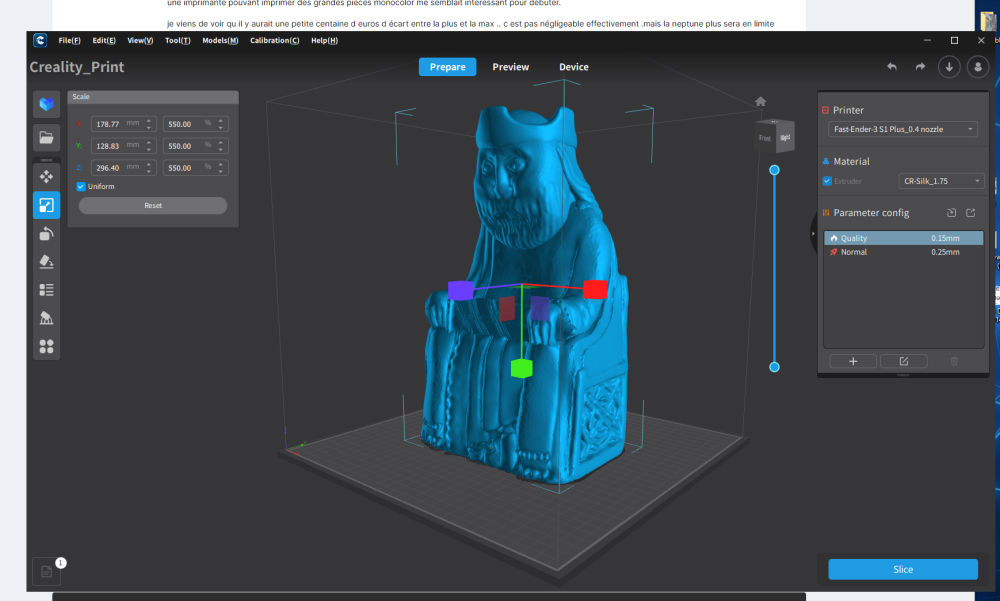The width and height of the screenshot is (1000, 601).
Task: Click the X size 178.77 mm field
Action: coord(124,124)
